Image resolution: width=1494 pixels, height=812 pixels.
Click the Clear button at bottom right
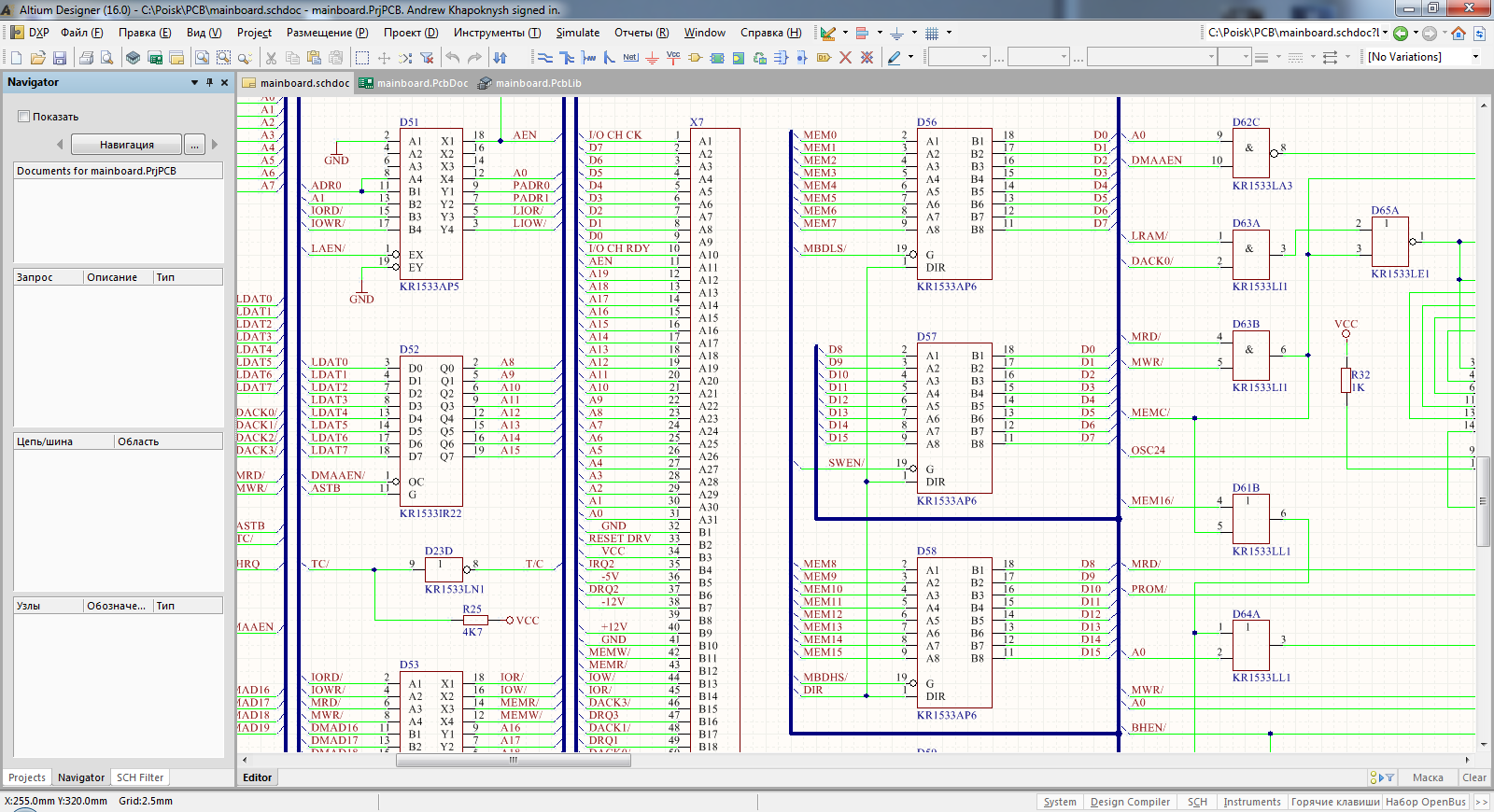pos(1473,777)
